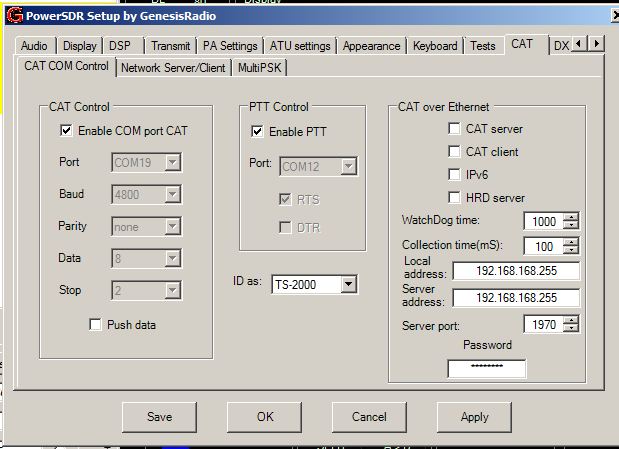Screen dimensions: 619x449
Task: Decrease Server port with down arrow
Action: tap(571, 328)
